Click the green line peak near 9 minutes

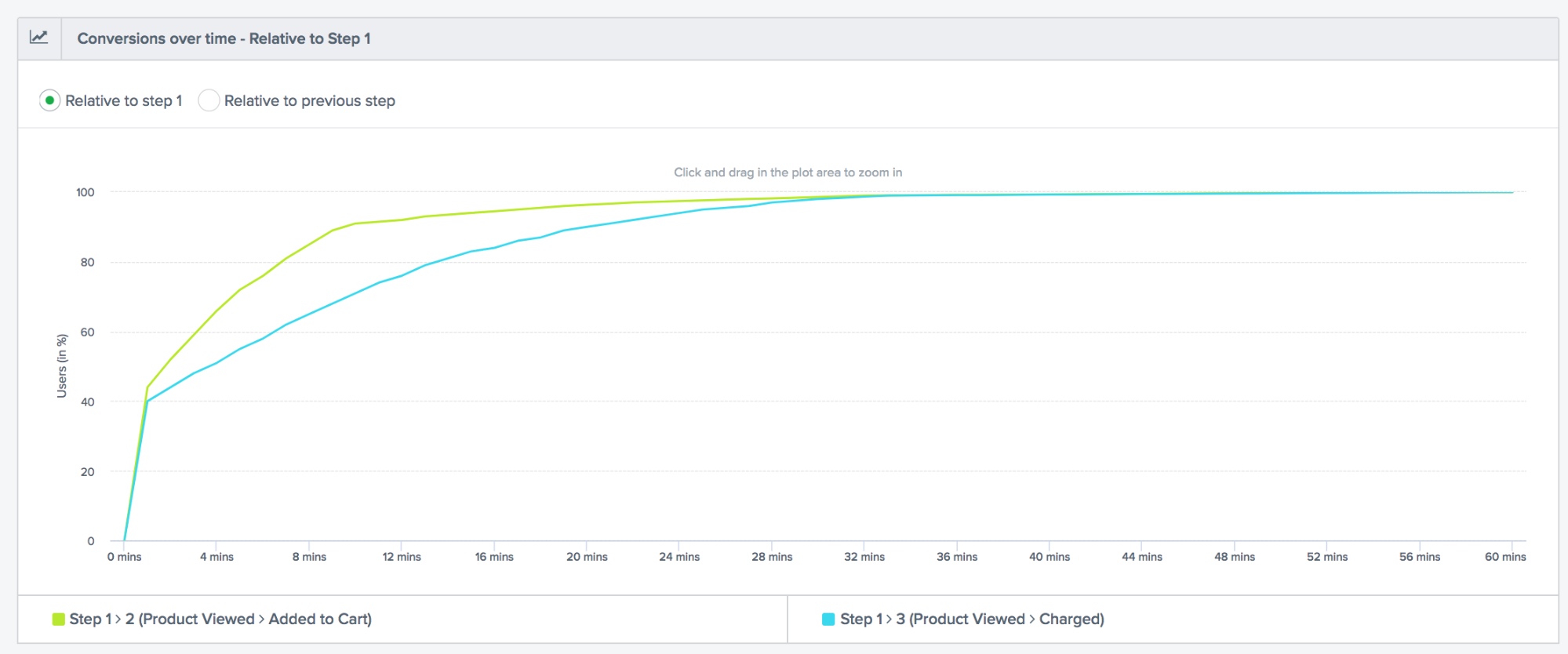(x=333, y=231)
